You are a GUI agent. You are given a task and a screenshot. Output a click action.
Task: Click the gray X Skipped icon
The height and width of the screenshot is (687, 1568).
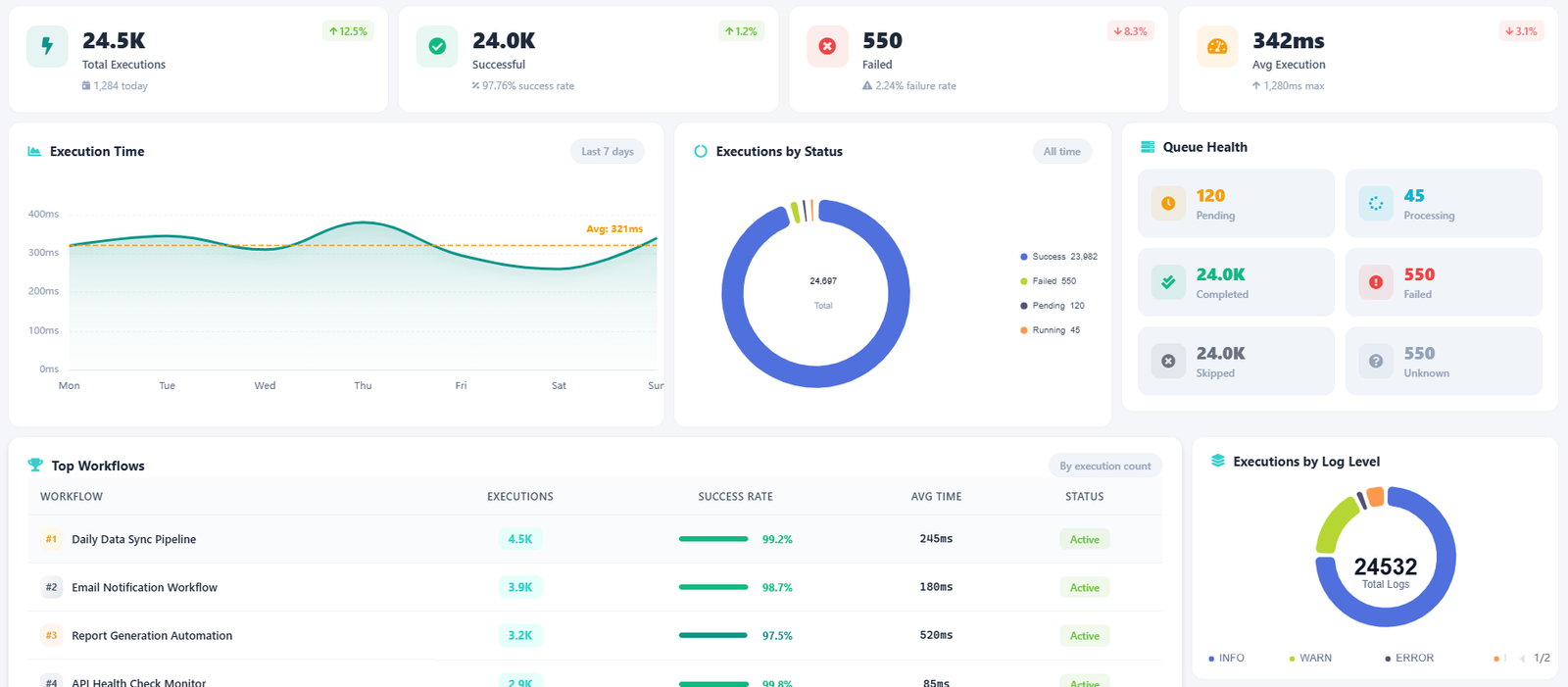[x=1168, y=361]
